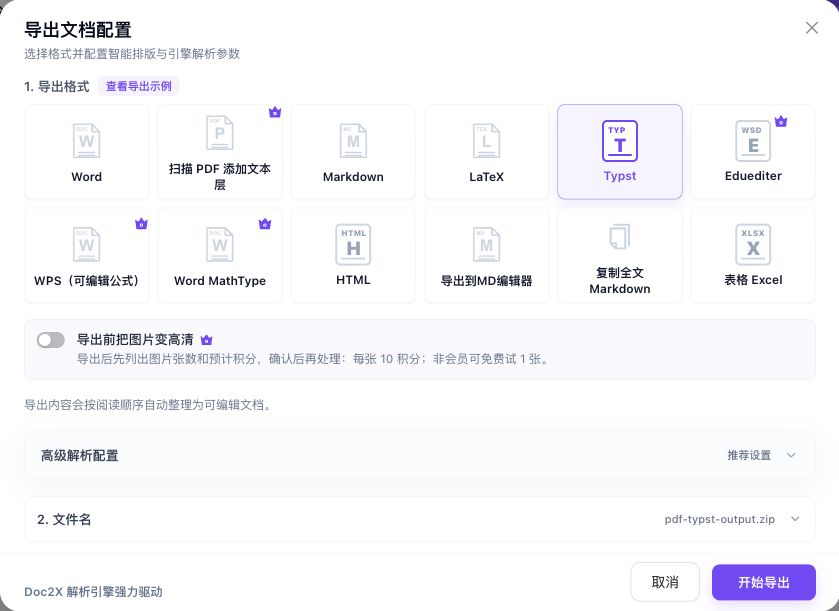The image size is (839, 611).
Task: Click the LaTeX label text
Action: [486, 177]
